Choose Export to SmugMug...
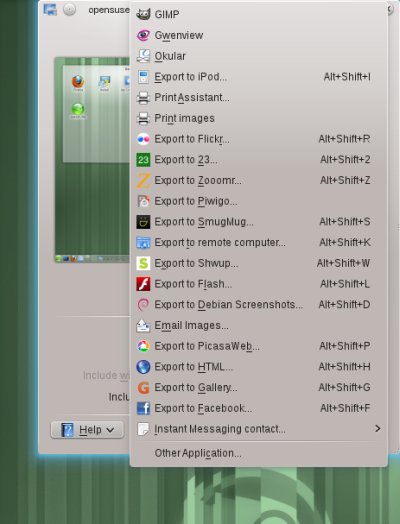This screenshot has width=400, height=524. (x=258, y=222)
